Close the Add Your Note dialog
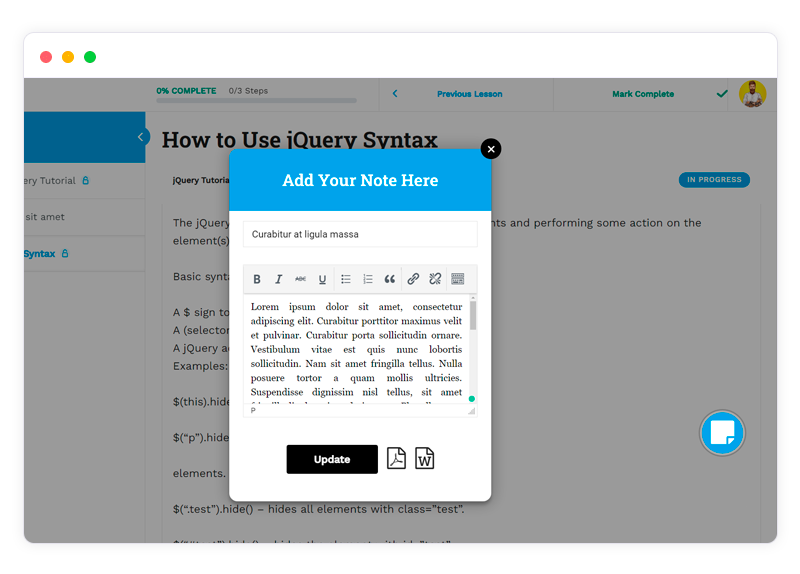Viewport: 800px width, 574px height. [491, 149]
